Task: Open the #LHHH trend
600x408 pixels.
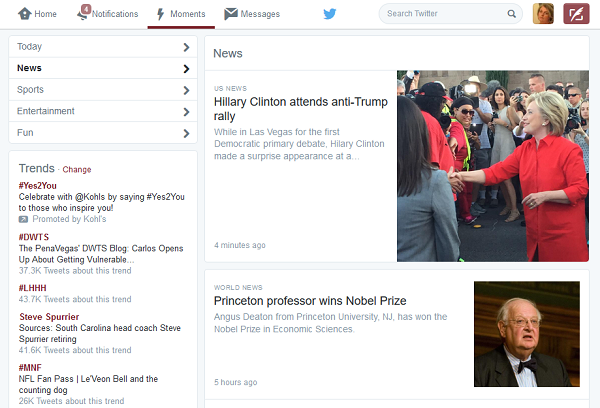Action: 33,288
